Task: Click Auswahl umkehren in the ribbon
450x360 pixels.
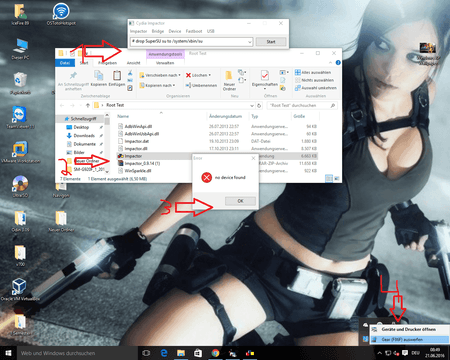Action: pyautogui.click(x=316, y=88)
